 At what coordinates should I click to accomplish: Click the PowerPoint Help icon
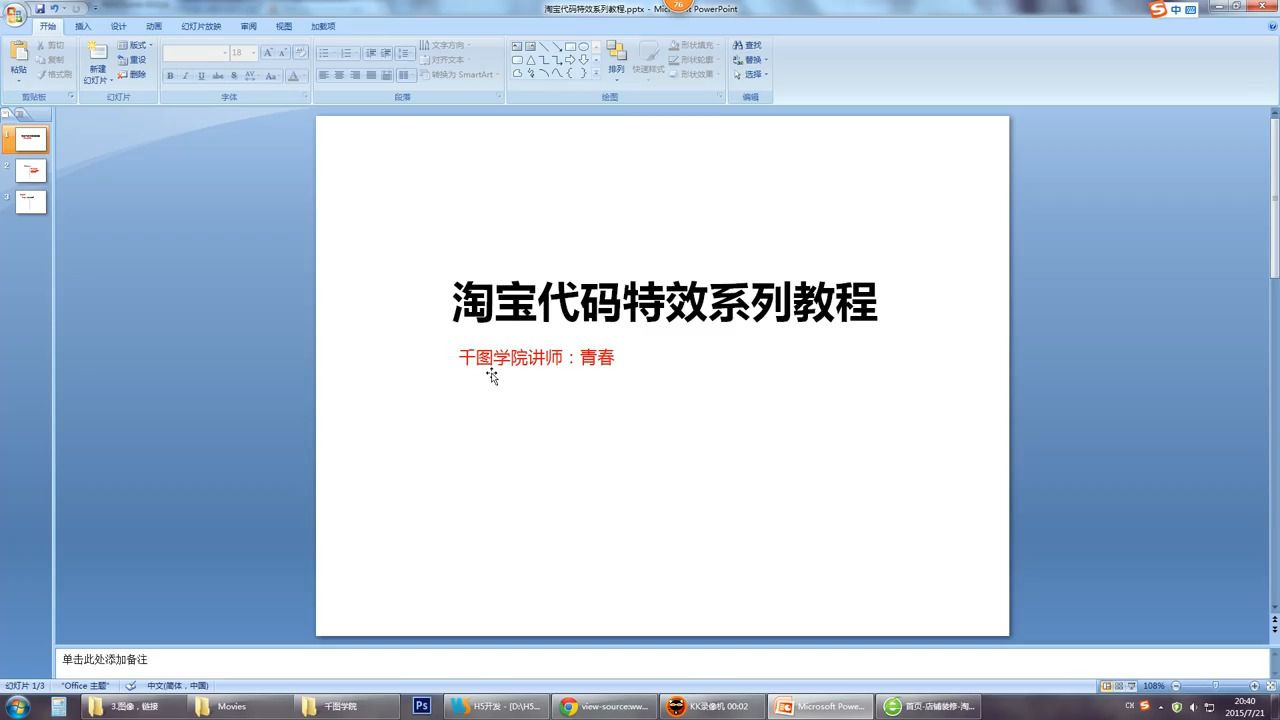click(x=1270, y=26)
